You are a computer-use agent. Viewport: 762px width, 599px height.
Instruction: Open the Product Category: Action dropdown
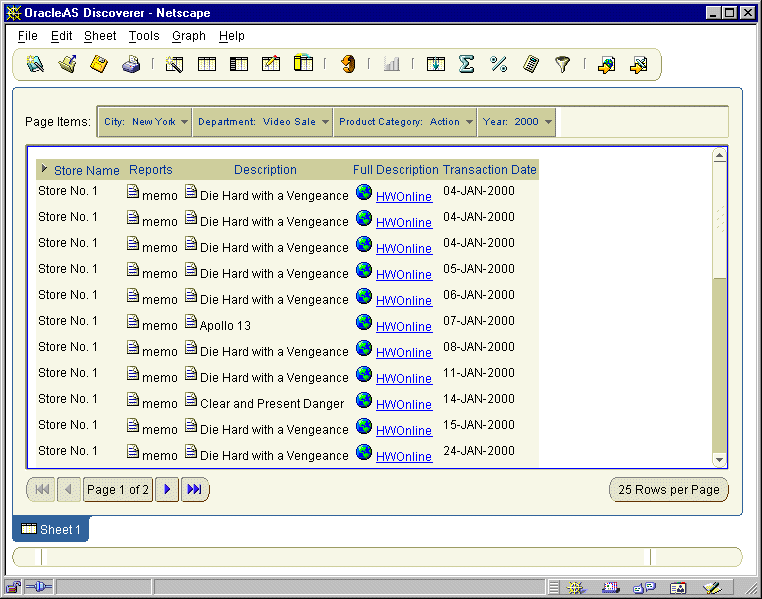[405, 121]
